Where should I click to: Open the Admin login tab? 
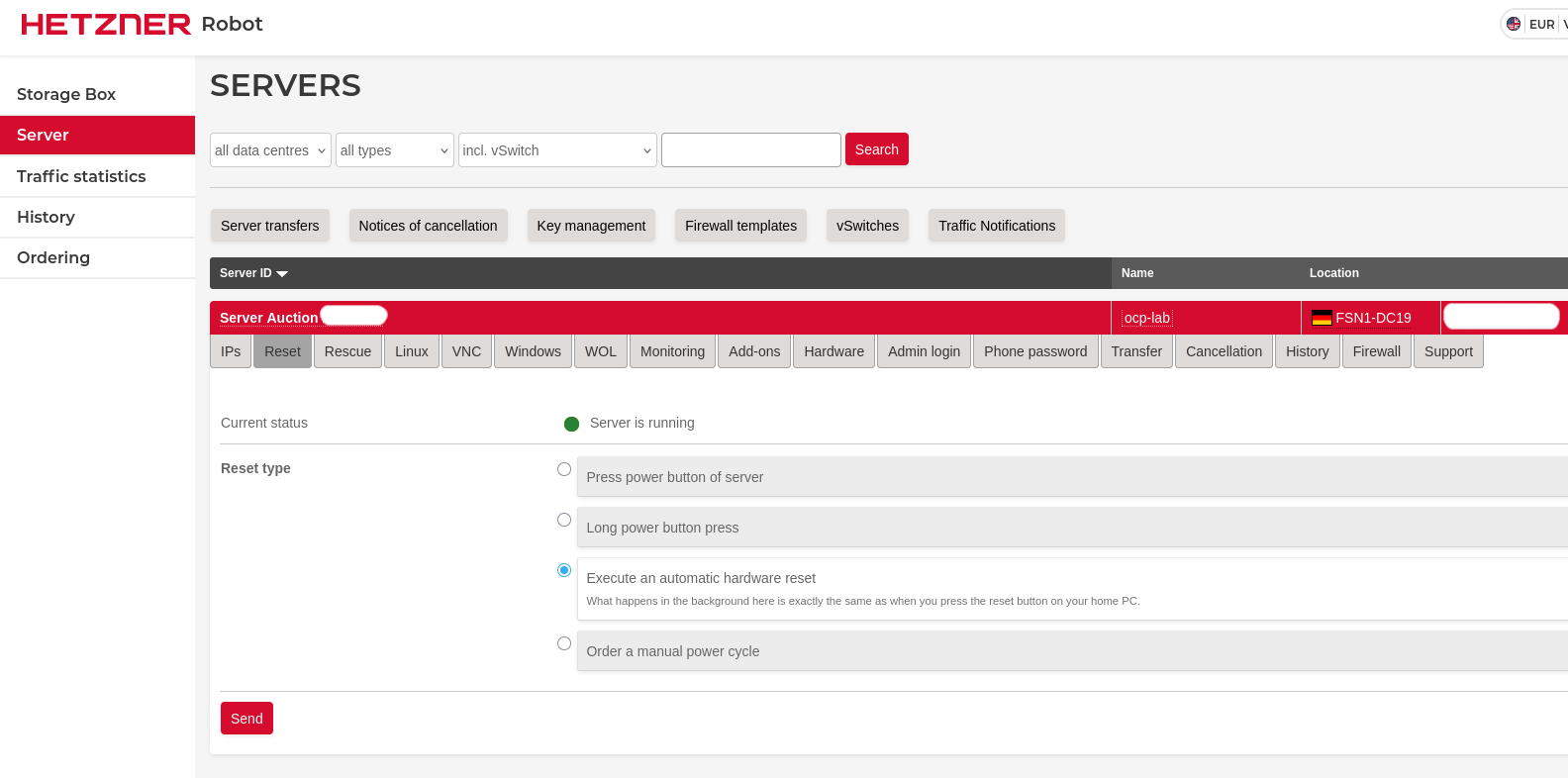924,351
